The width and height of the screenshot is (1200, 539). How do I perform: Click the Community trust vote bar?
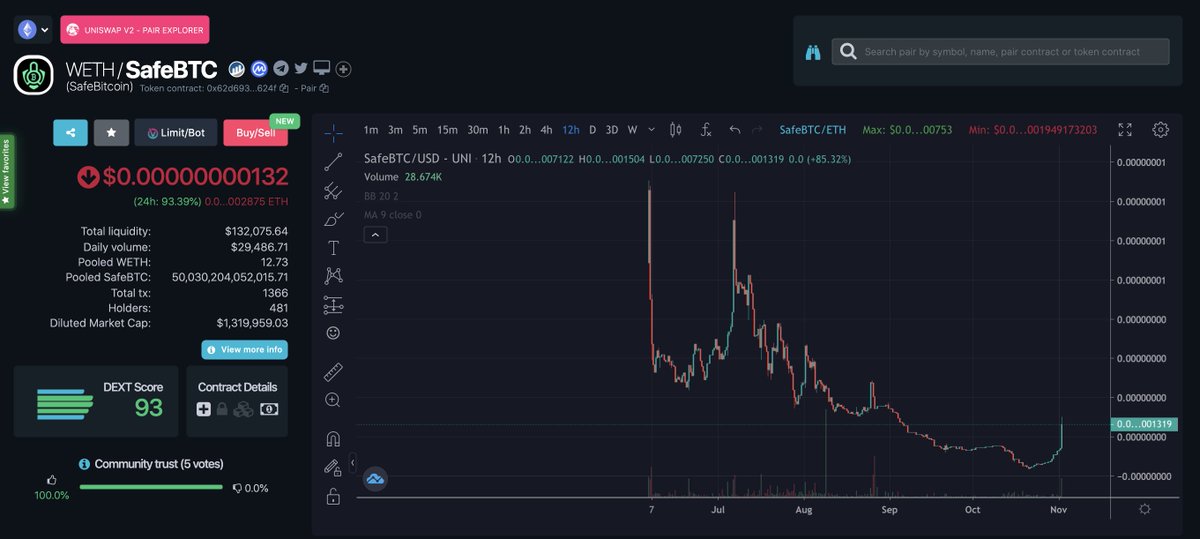[151, 487]
